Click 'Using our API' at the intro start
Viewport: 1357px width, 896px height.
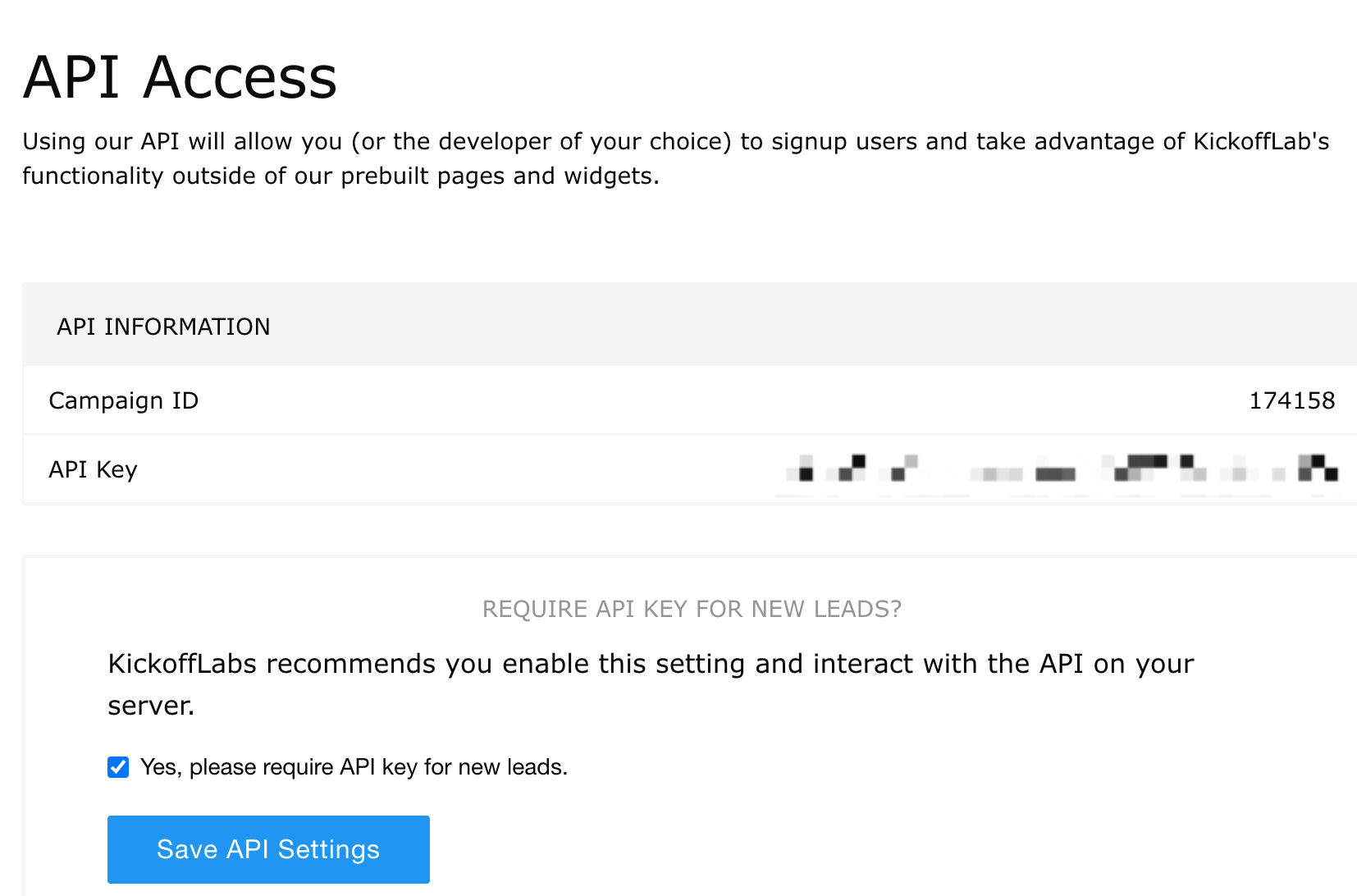point(101,141)
